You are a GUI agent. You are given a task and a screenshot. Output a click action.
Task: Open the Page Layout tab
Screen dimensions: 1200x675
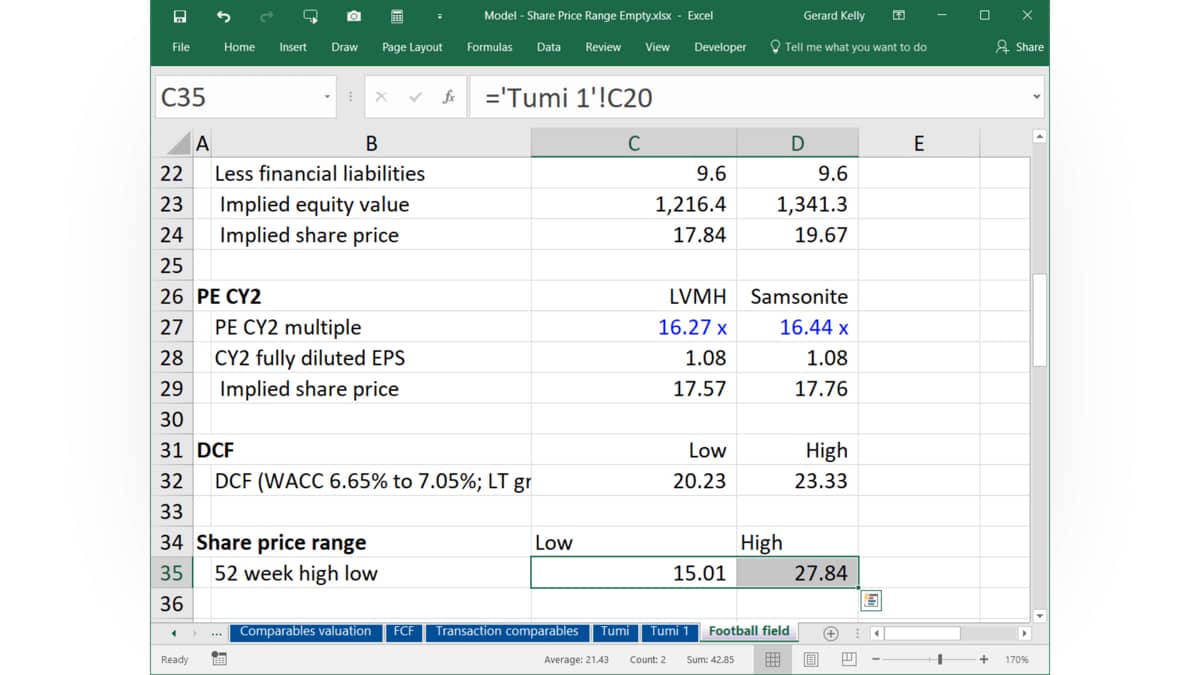coord(412,47)
